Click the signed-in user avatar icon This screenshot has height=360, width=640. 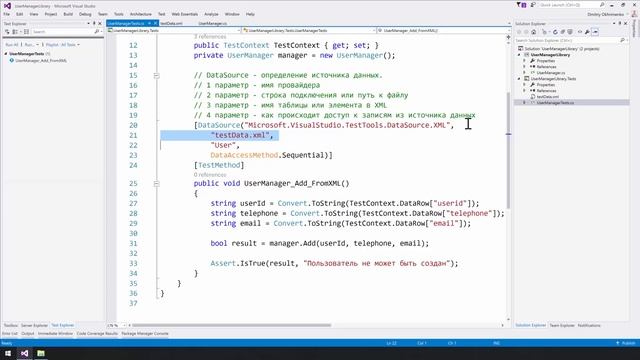pos(634,14)
